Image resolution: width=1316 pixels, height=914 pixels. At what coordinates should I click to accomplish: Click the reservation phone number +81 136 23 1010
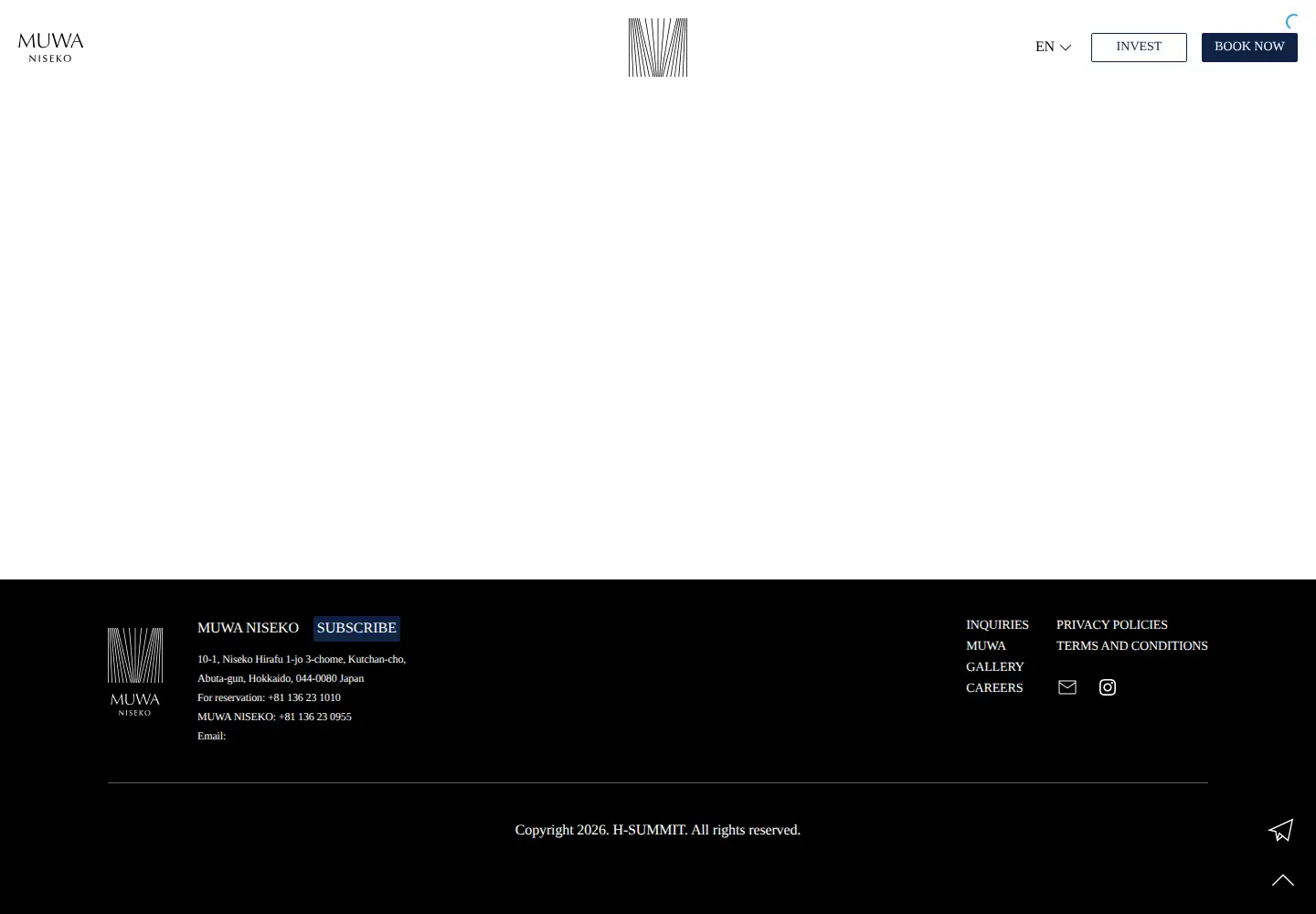click(304, 697)
